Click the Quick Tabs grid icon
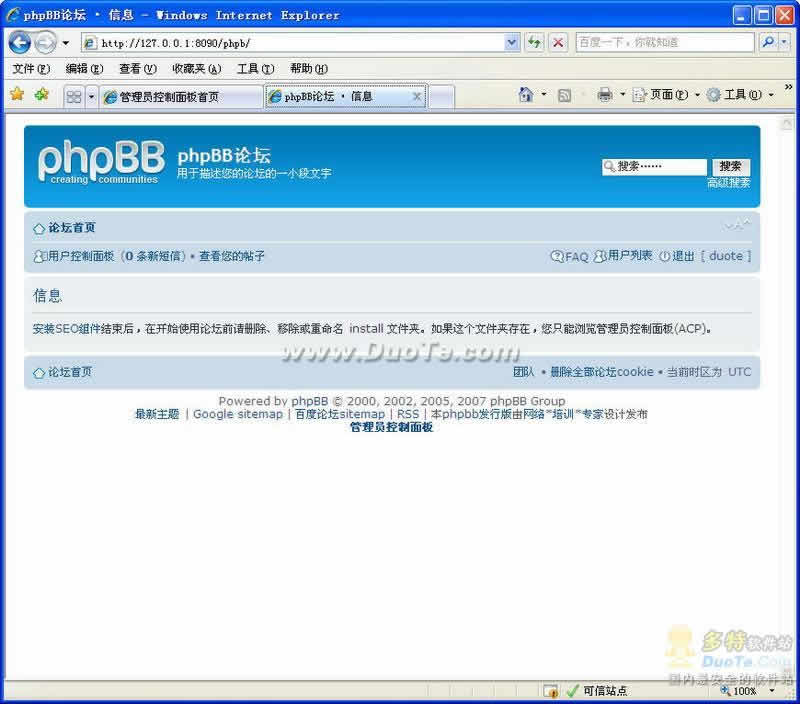 click(74, 97)
